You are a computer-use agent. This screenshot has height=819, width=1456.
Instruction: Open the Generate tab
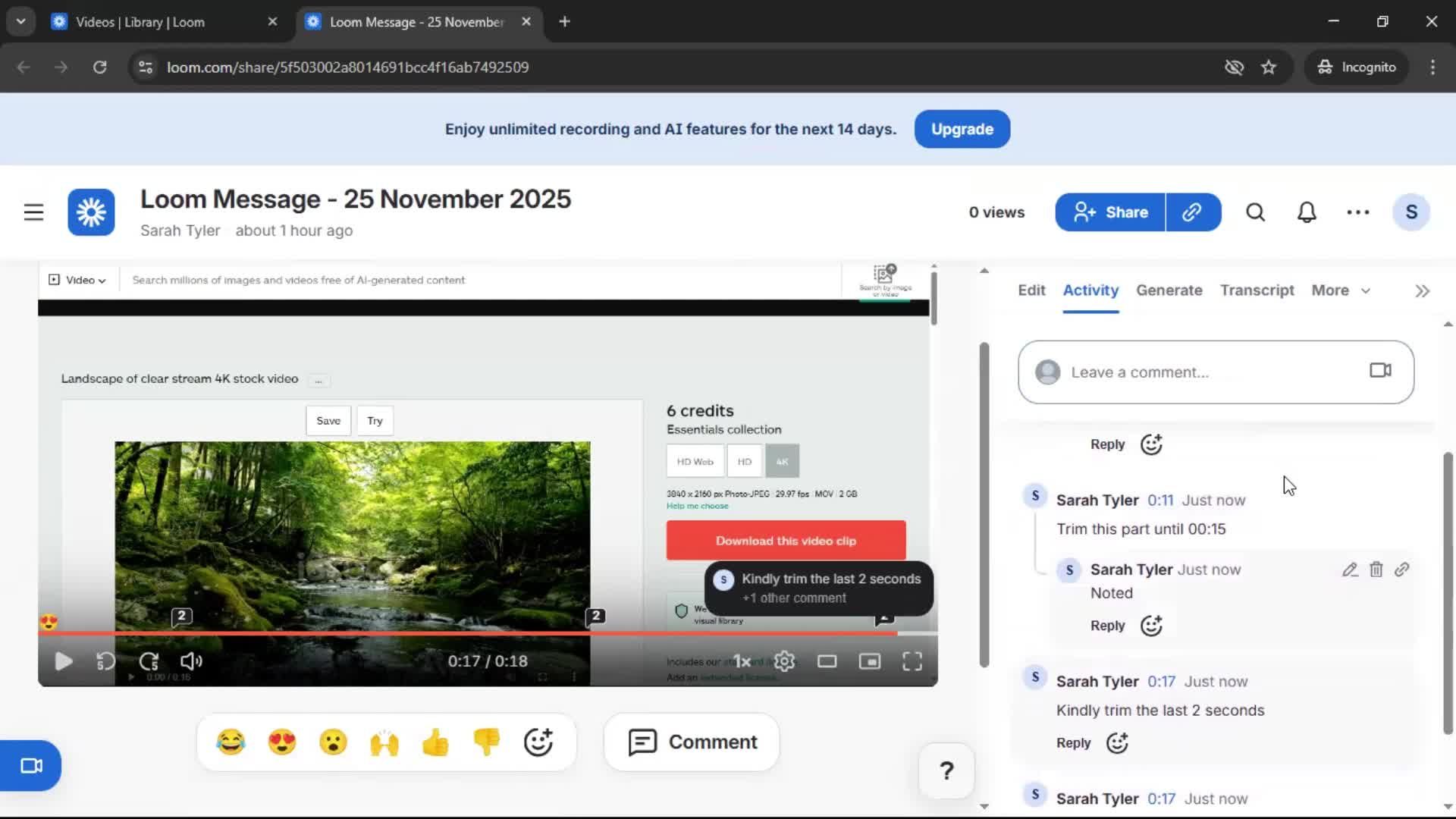1169,290
